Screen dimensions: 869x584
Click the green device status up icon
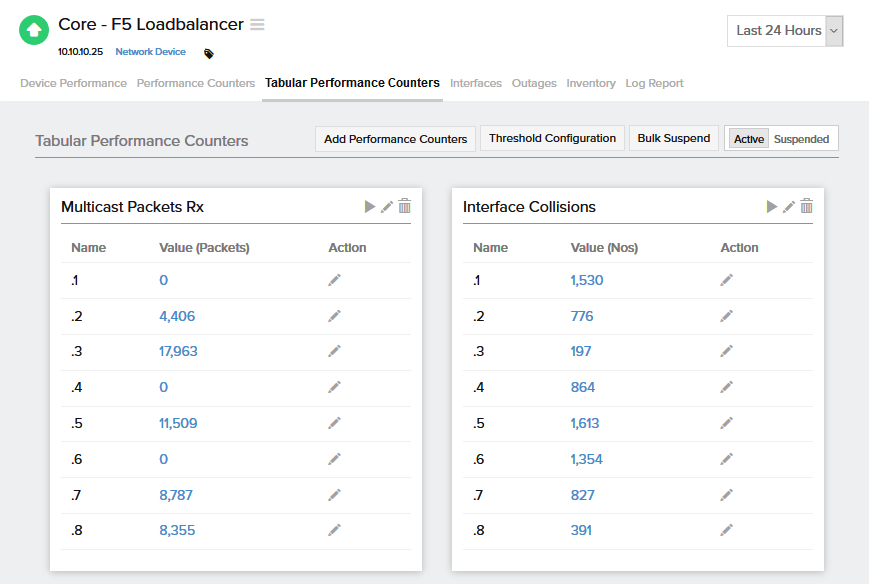coord(34,31)
